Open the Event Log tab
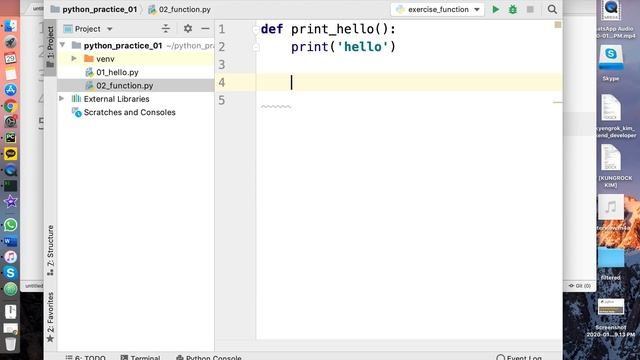Image resolution: width=640 pixels, height=360 pixels. [x=519, y=357]
